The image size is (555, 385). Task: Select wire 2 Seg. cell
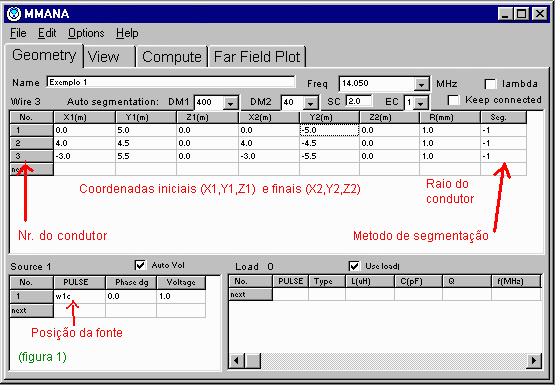[x=503, y=143]
